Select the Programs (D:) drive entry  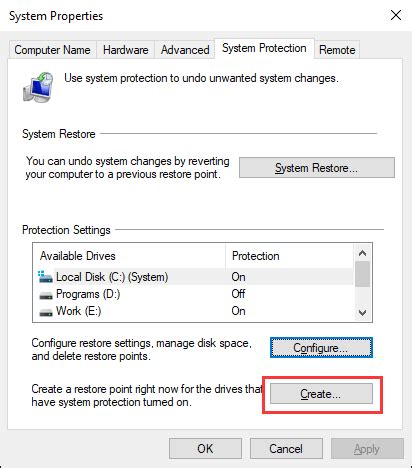click(193, 294)
